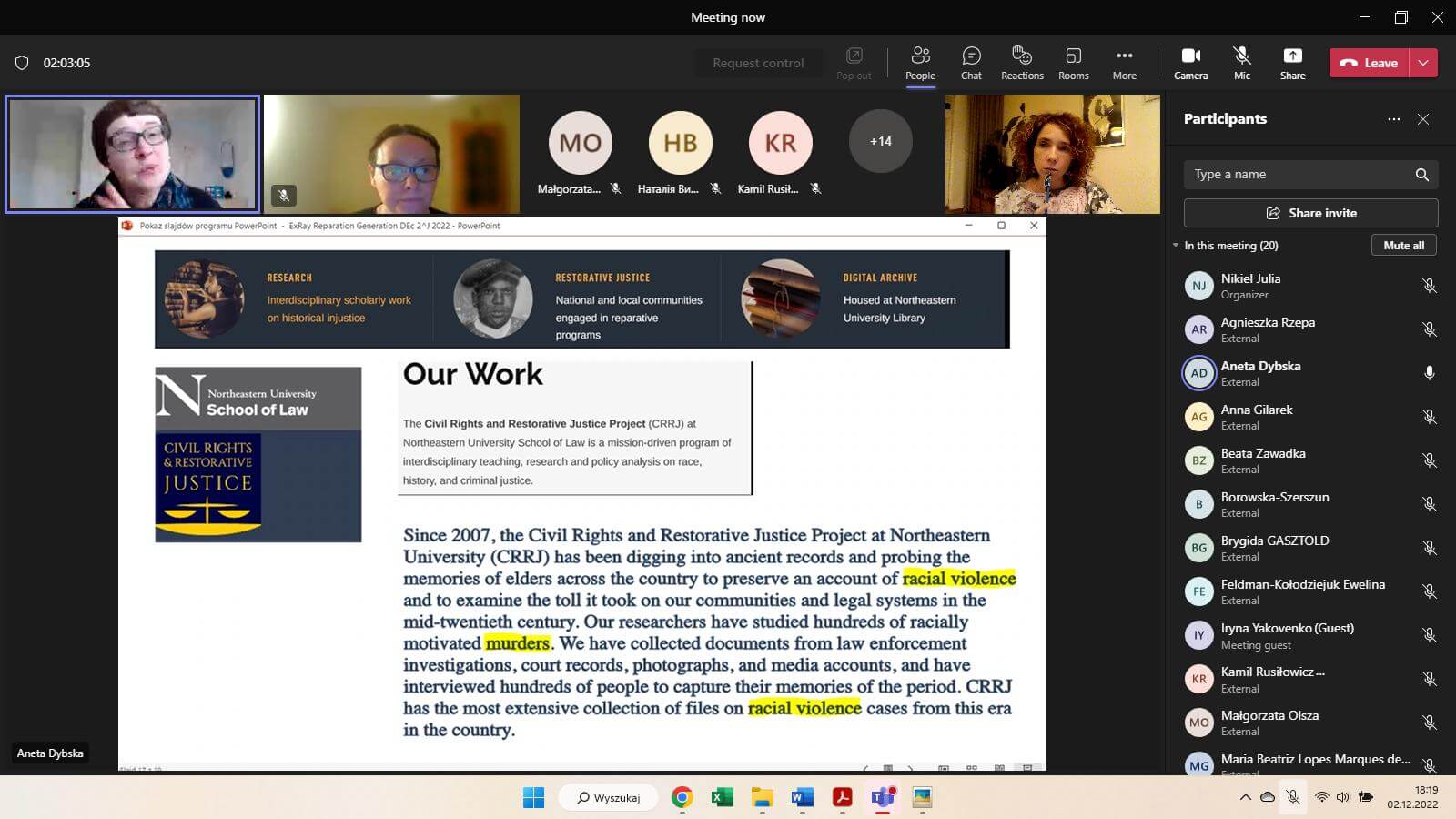The image size is (1456, 819).
Task: Click the Pop out button
Action: click(x=854, y=63)
